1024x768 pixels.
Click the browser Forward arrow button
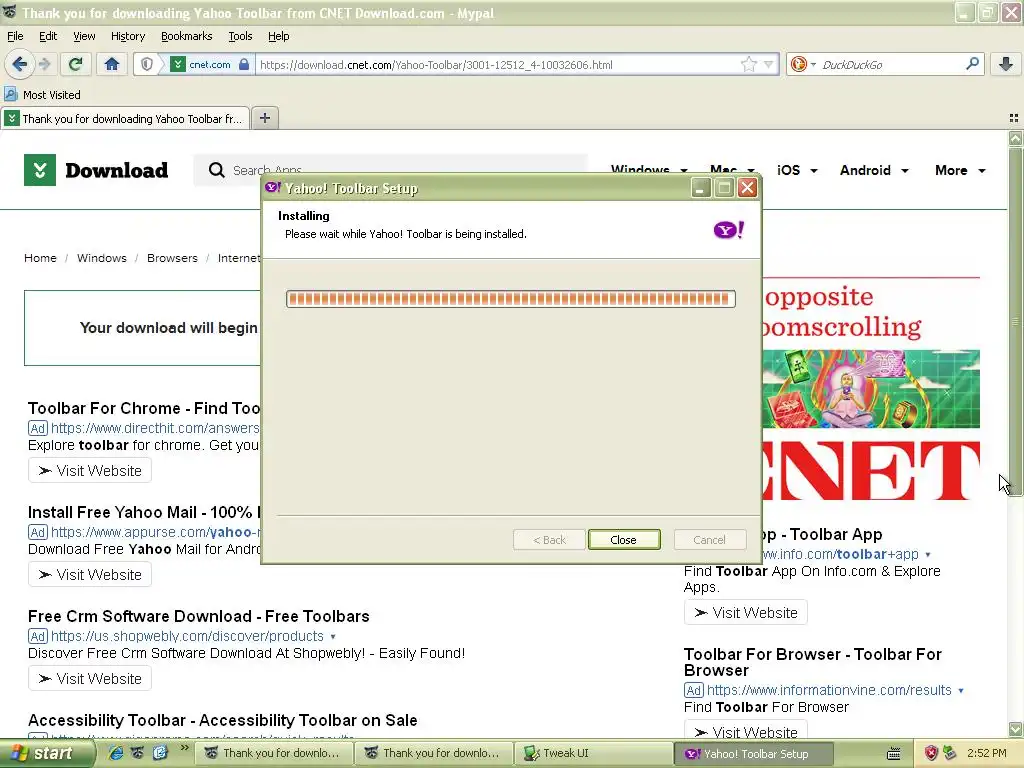[44, 64]
